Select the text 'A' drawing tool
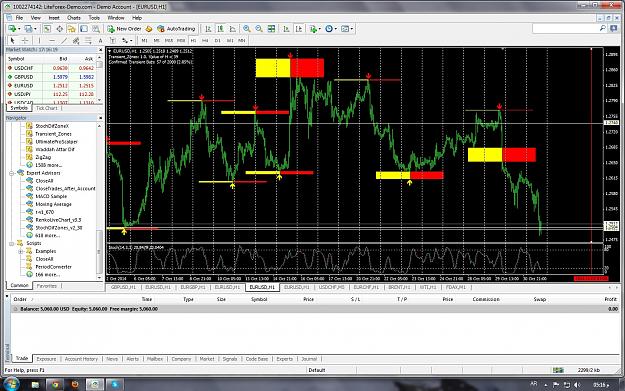 (x=100, y=40)
